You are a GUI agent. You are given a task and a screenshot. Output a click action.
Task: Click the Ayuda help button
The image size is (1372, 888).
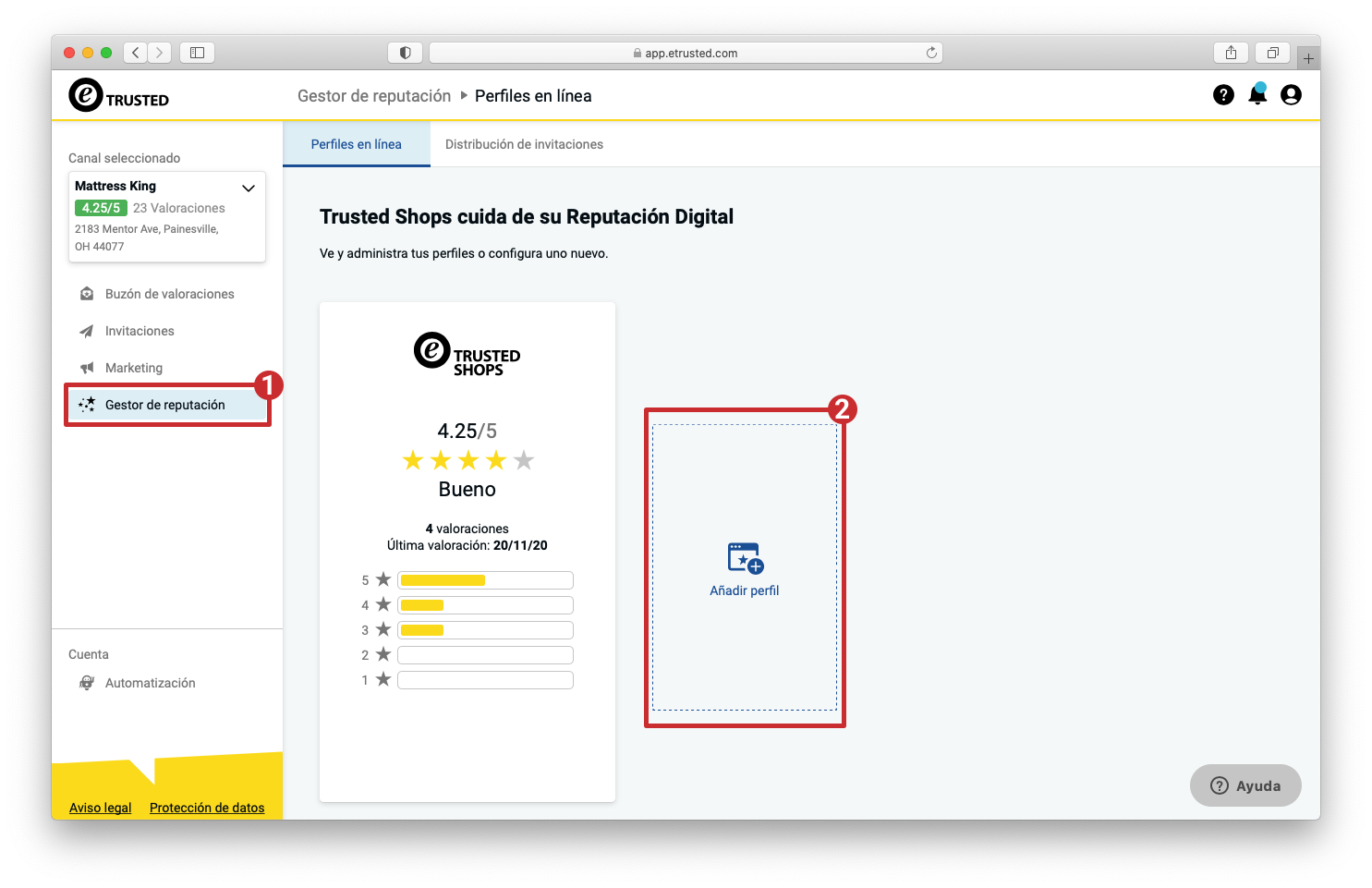pos(1245,785)
